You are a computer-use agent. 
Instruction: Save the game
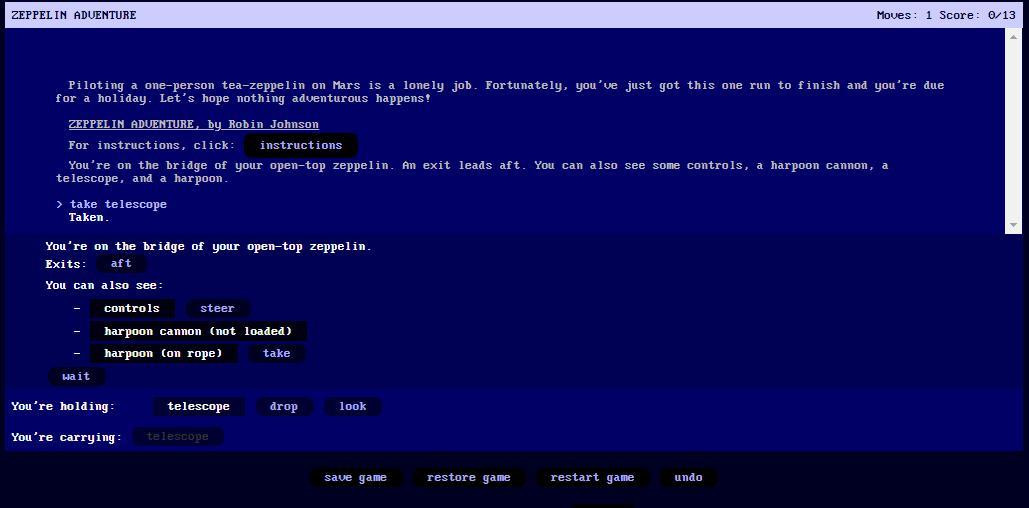coord(355,477)
